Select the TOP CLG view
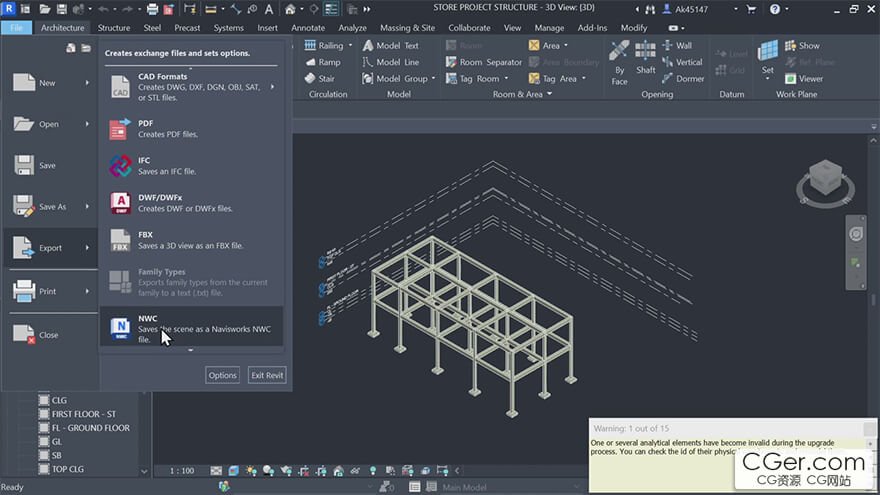This screenshot has height=495, width=880. click(67, 469)
